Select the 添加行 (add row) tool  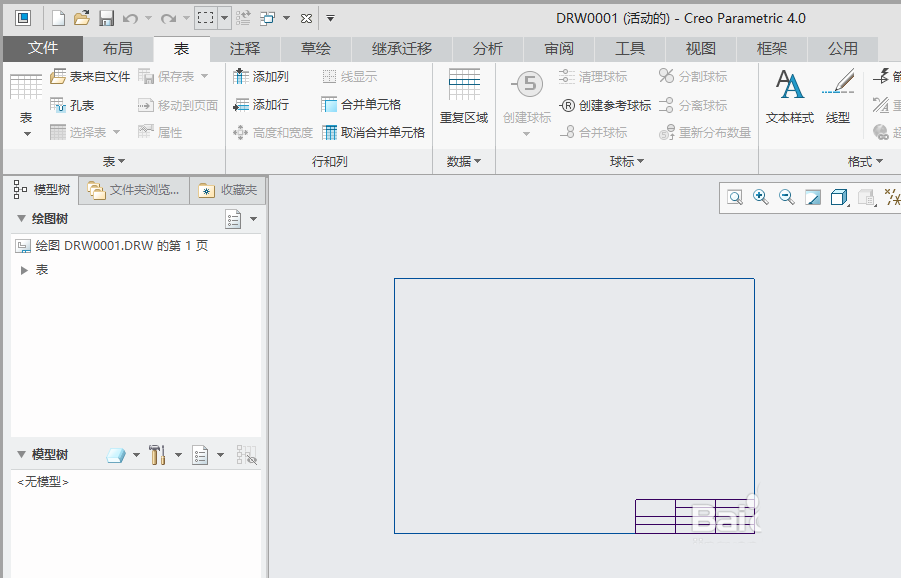pos(258,103)
